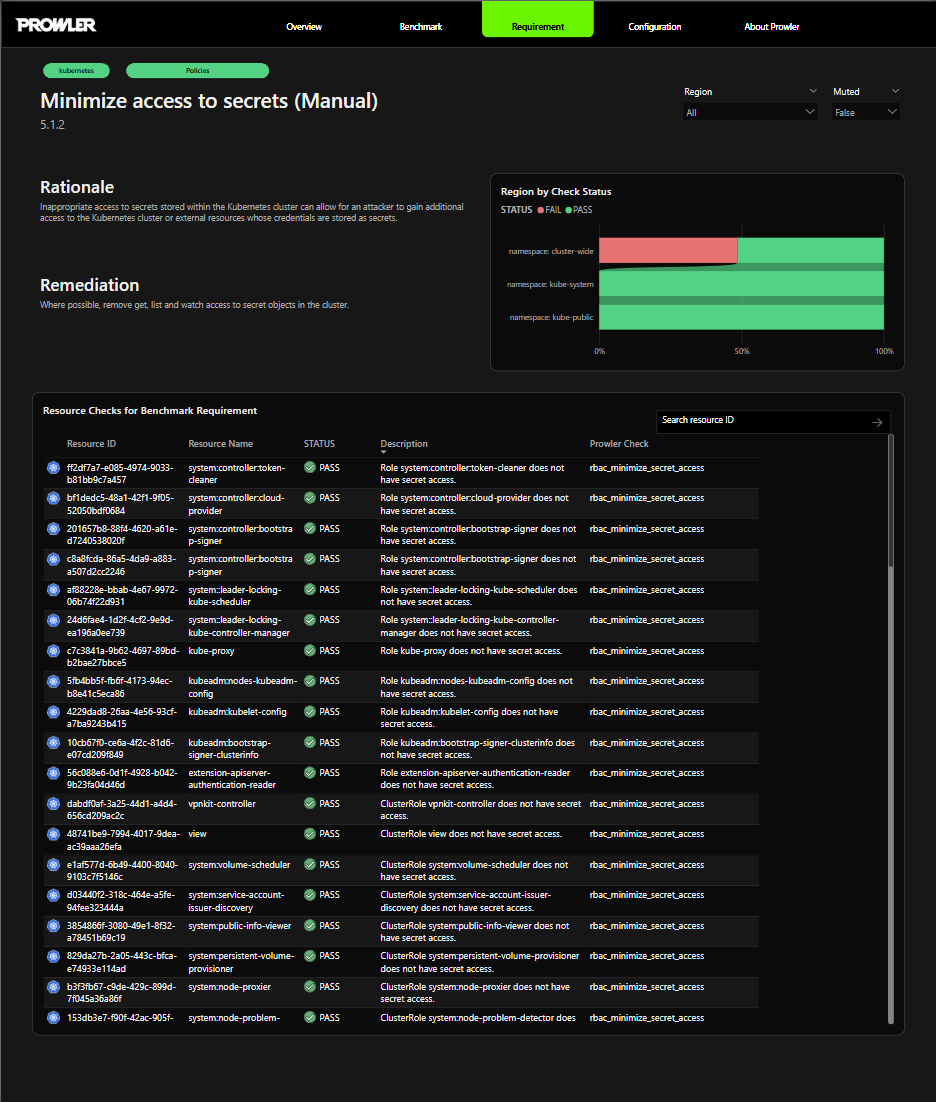The height and width of the screenshot is (1102, 936).
Task: Select the green kube-system bar
Action: tap(741, 284)
